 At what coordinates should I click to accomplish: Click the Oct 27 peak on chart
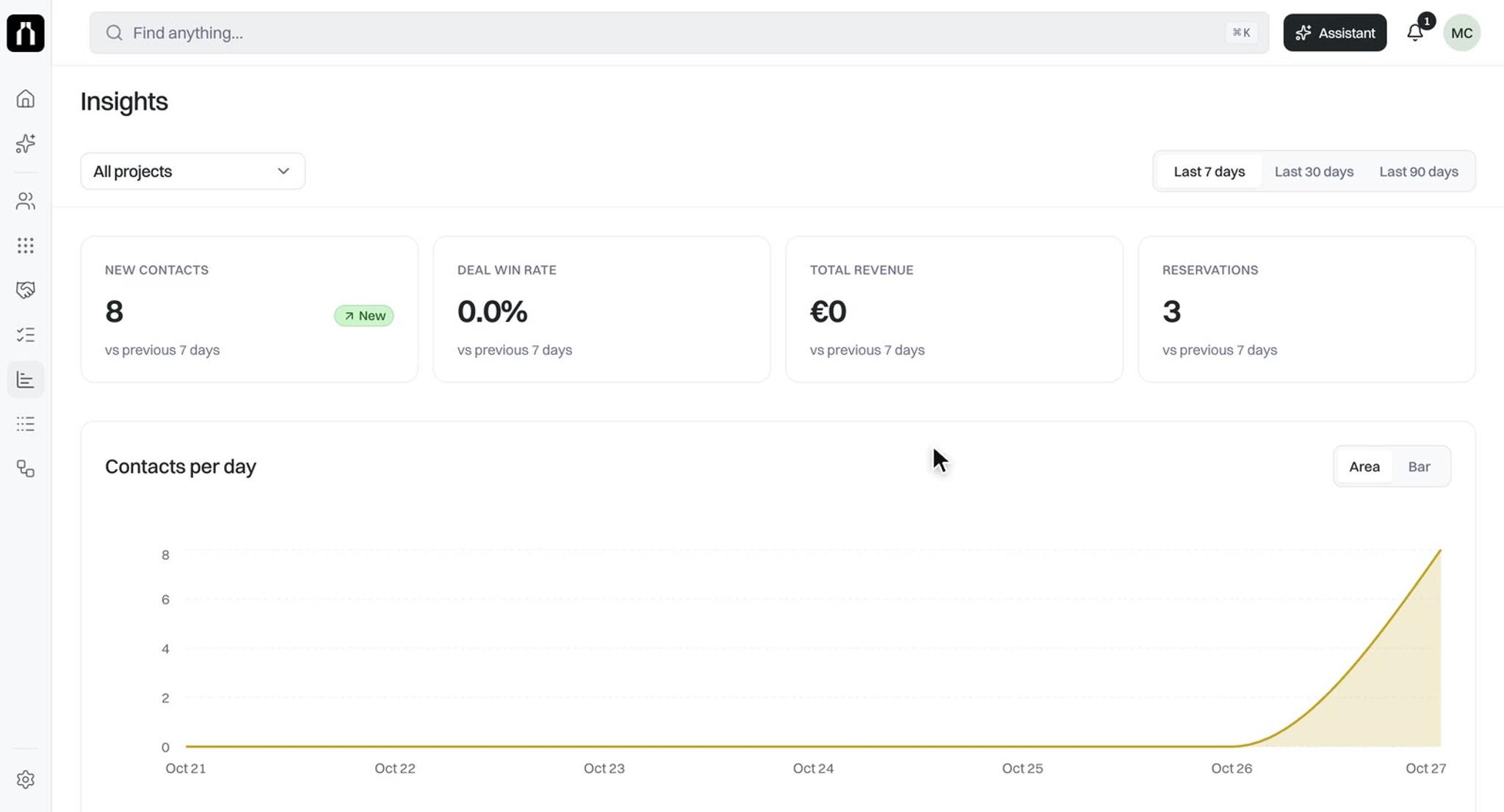point(1439,550)
